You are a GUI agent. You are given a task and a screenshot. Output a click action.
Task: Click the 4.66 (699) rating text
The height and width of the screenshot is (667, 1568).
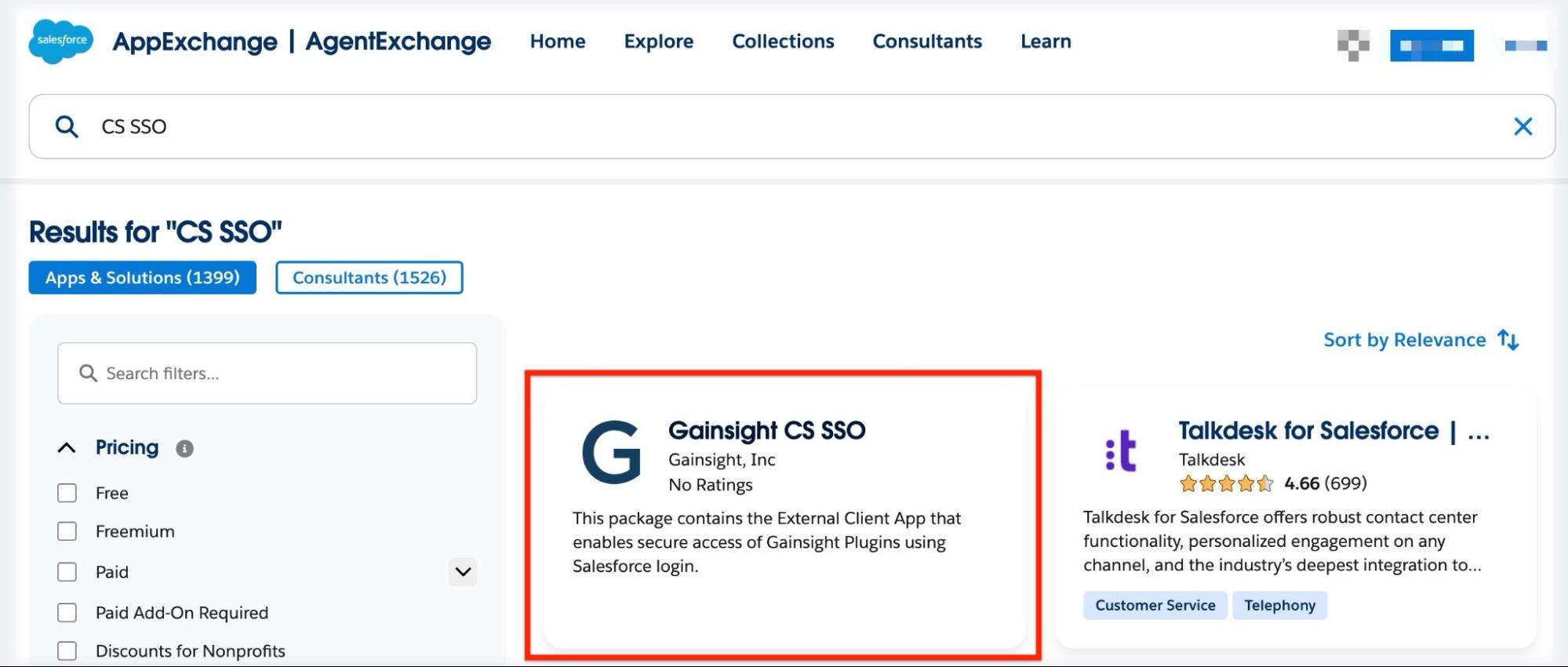[x=1326, y=483]
